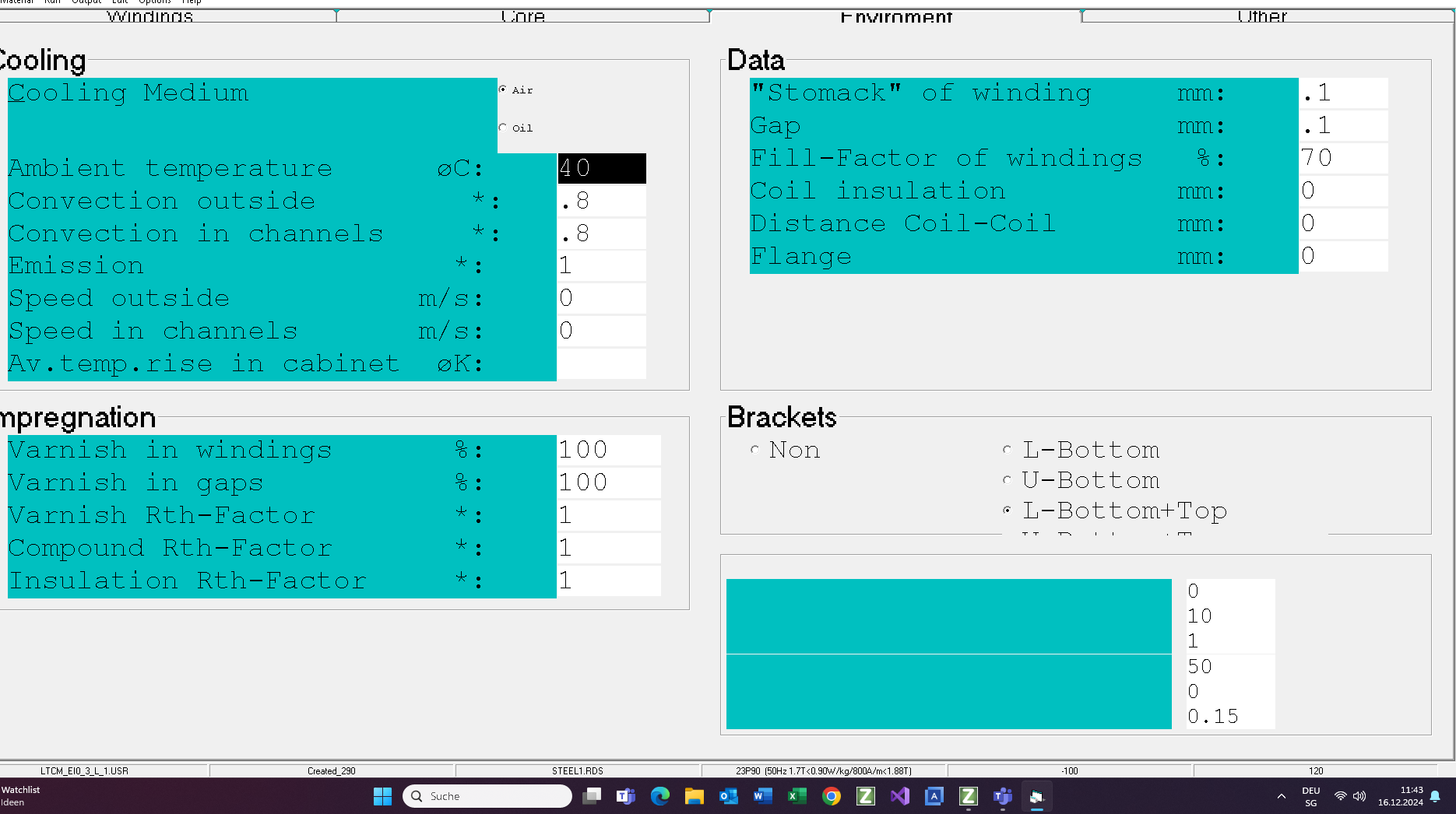Open the volume control icon
The height and width of the screenshot is (814, 1456).
coord(1359,796)
